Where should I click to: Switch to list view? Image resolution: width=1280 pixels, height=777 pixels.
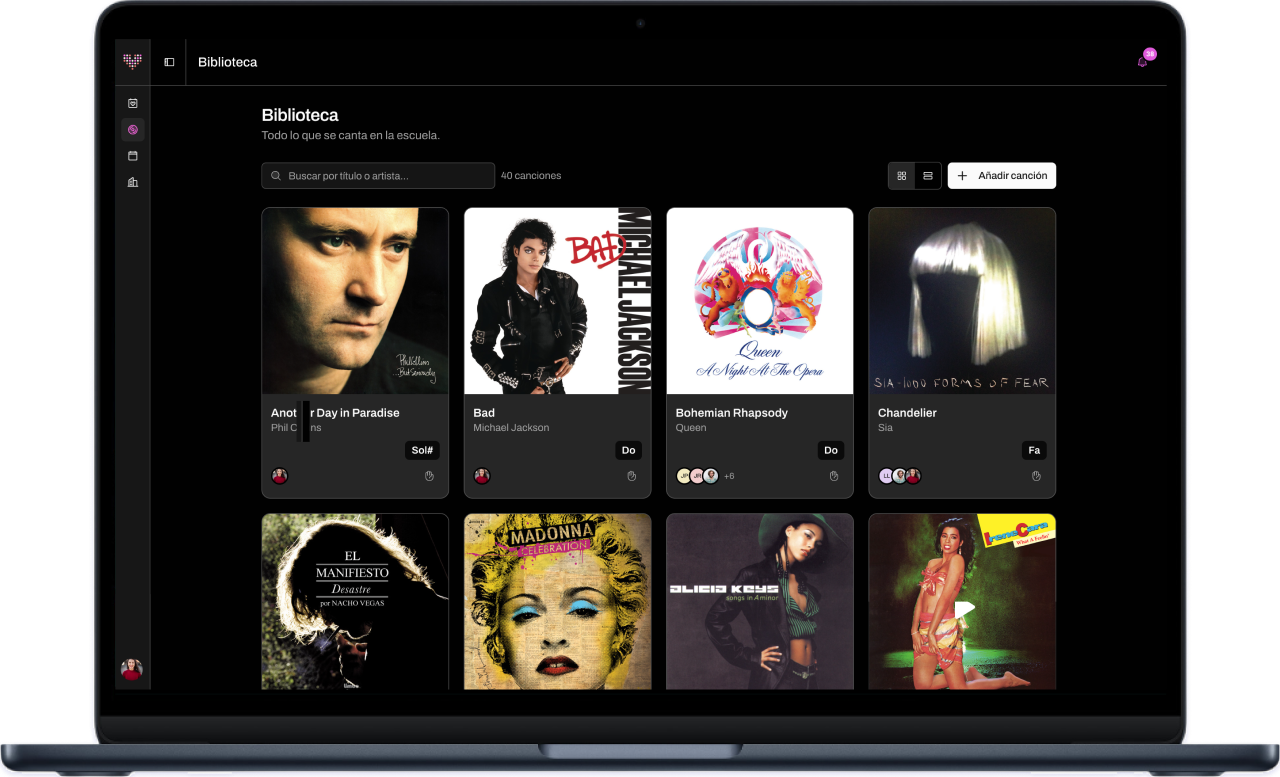tap(928, 176)
